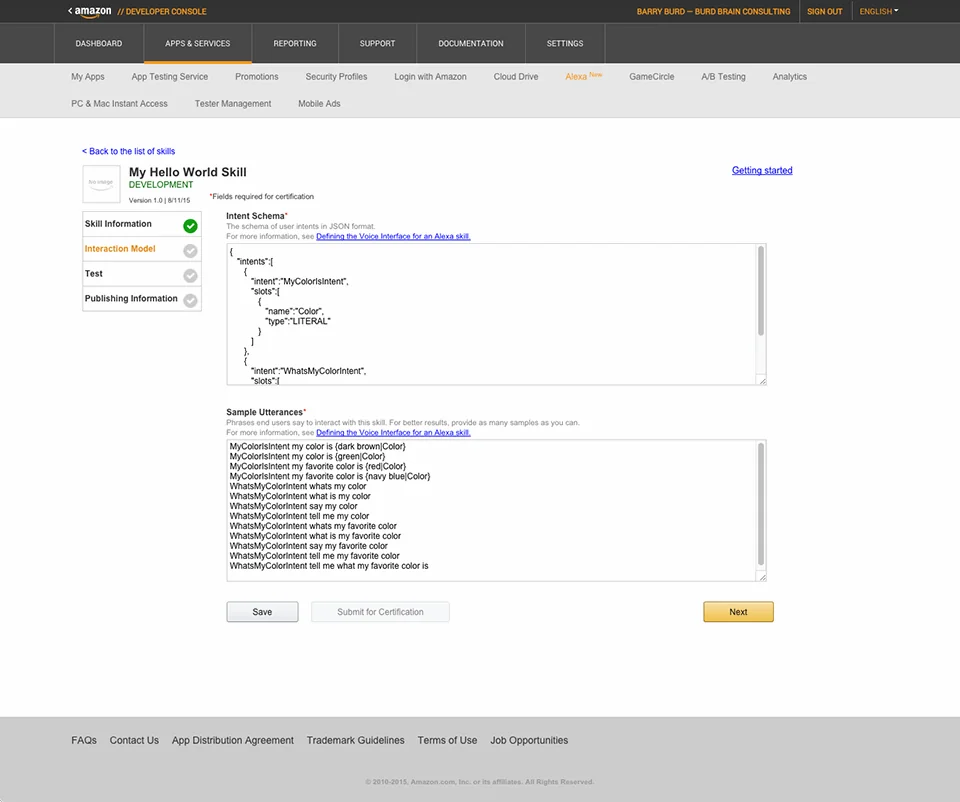Image resolution: width=960 pixels, height=802 pixels.
Task: Open App Distribution Agreement link
Action: (x=233, y=740)
